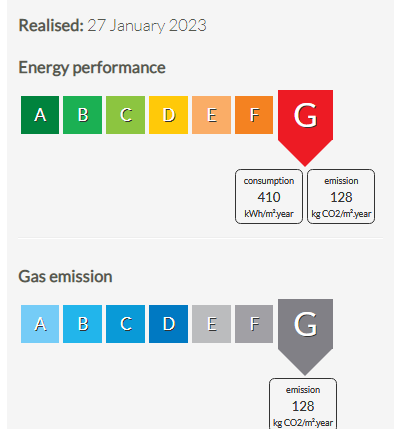Open the consumption 410 kWh info box

click(x=269, y=196)
